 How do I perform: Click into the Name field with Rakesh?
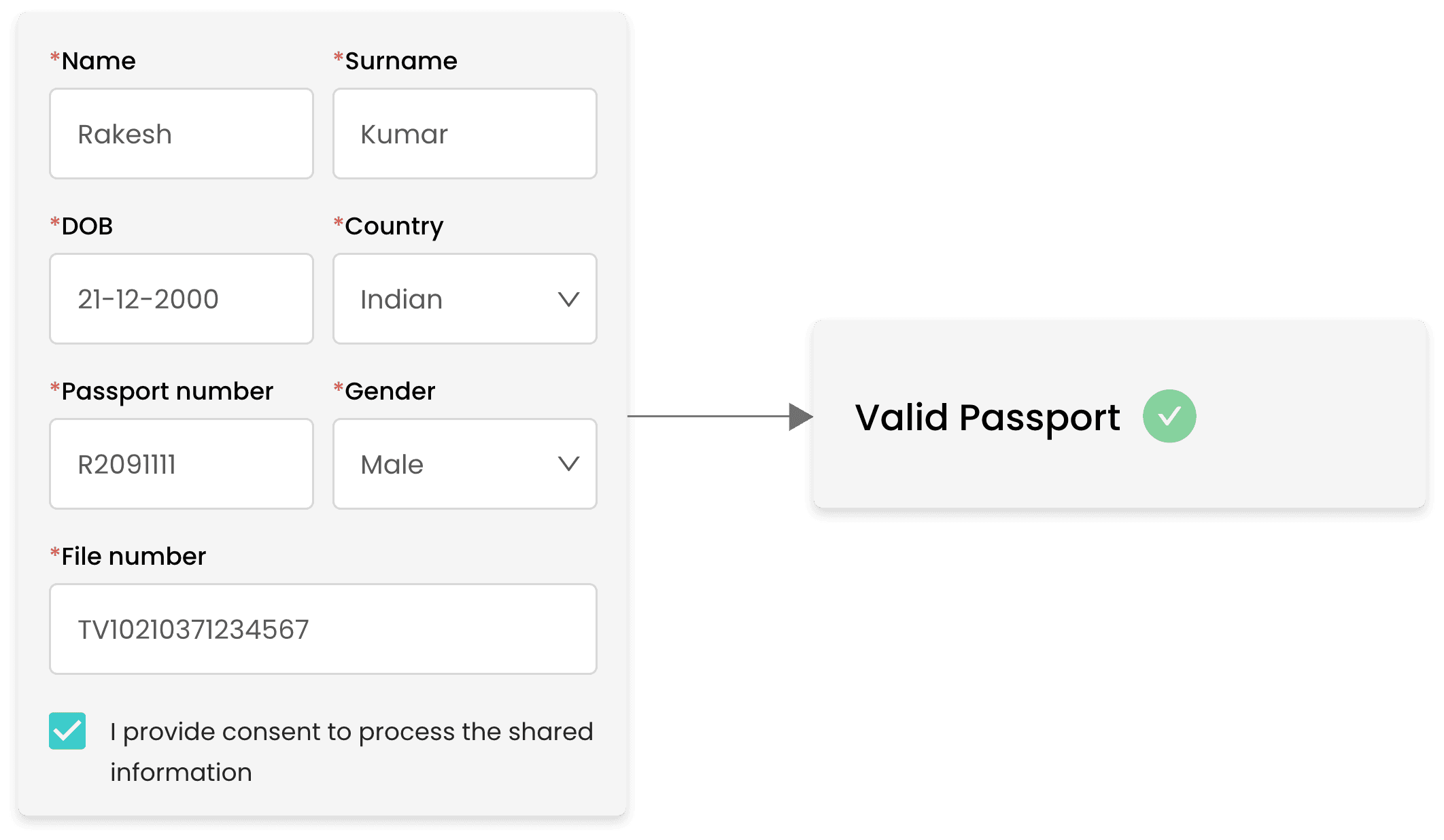(182, 134)
